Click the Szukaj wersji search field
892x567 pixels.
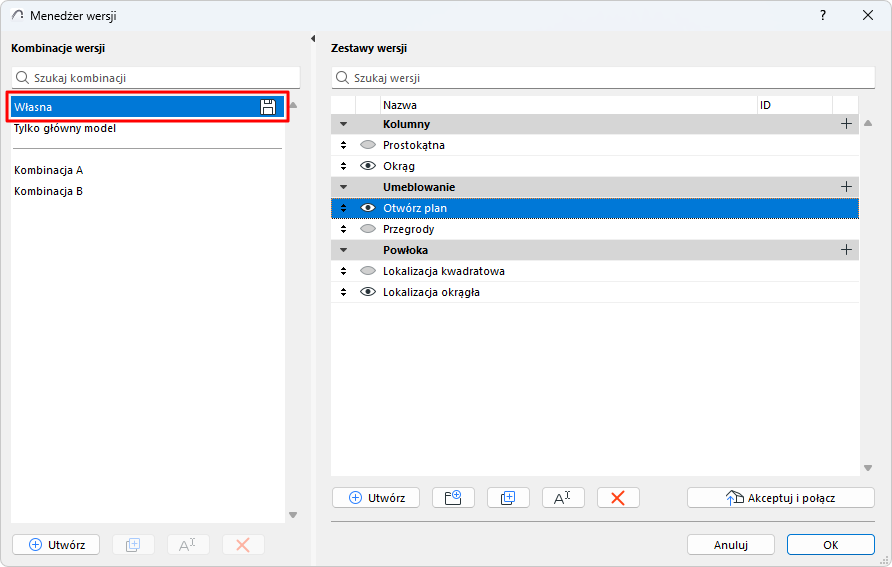(x=603, y=78)
